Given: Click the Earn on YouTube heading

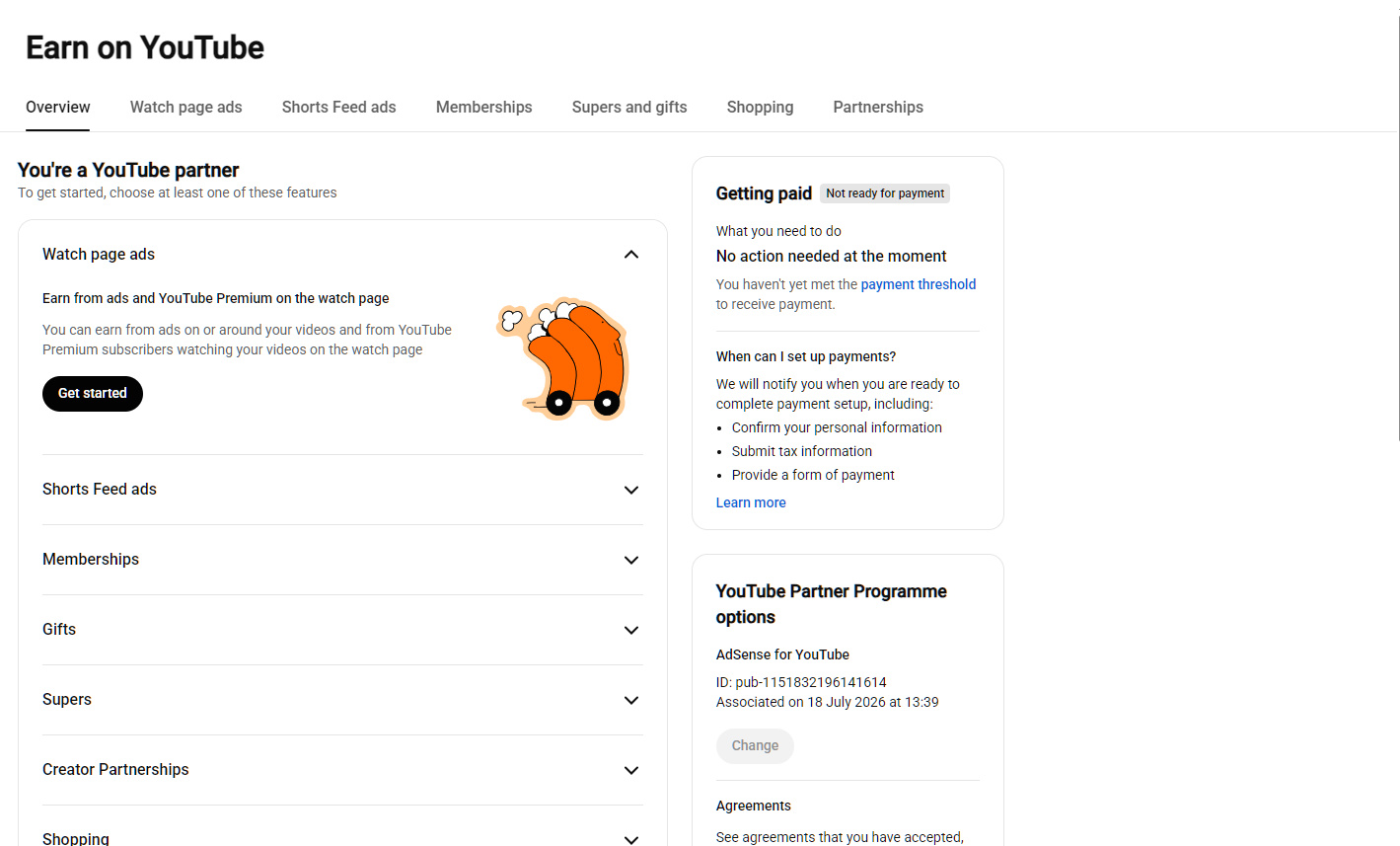Looking at the screenshot, I should [x=145, y=47].
